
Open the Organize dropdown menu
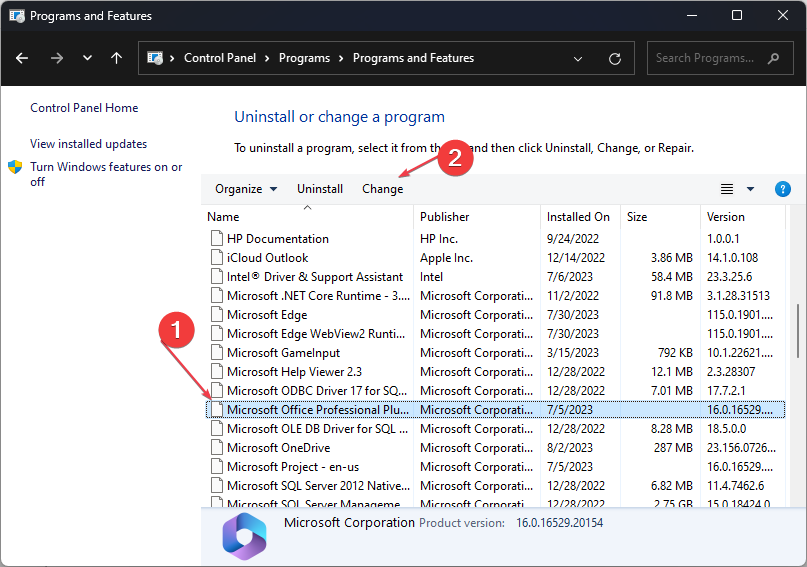[x=245, y=189]
